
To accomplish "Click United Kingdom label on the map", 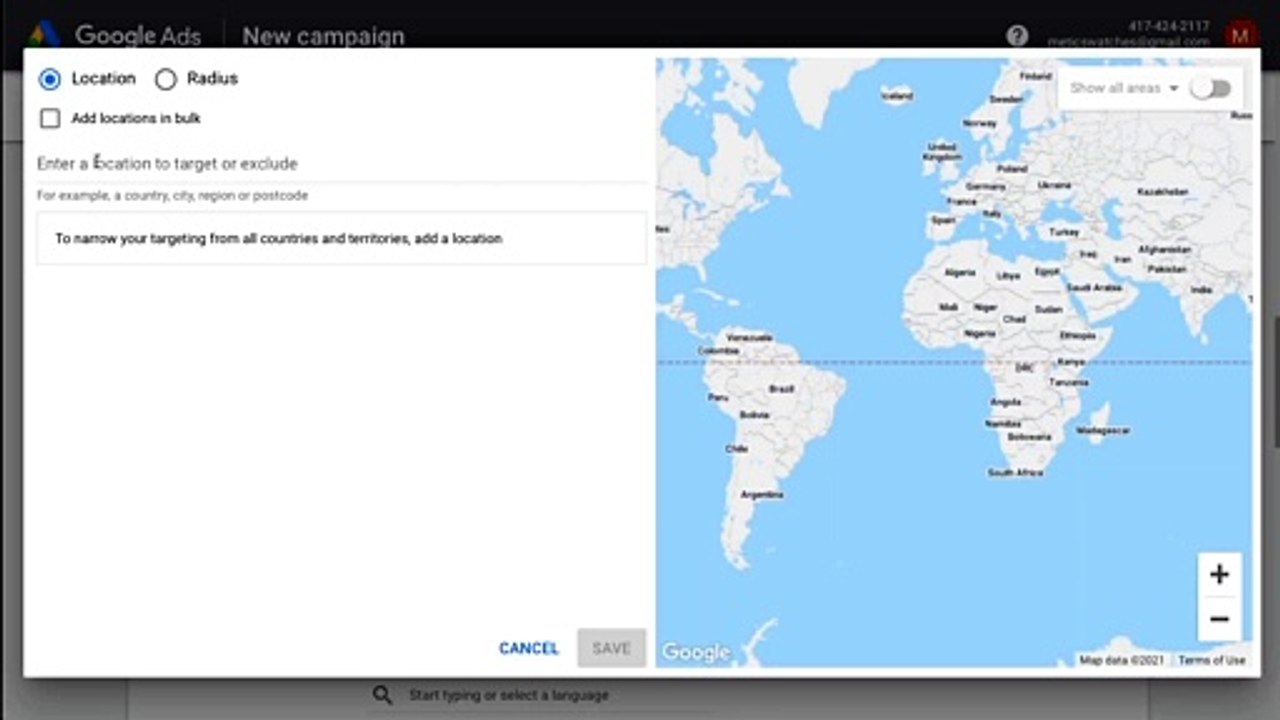I will [x=942, y=152].
